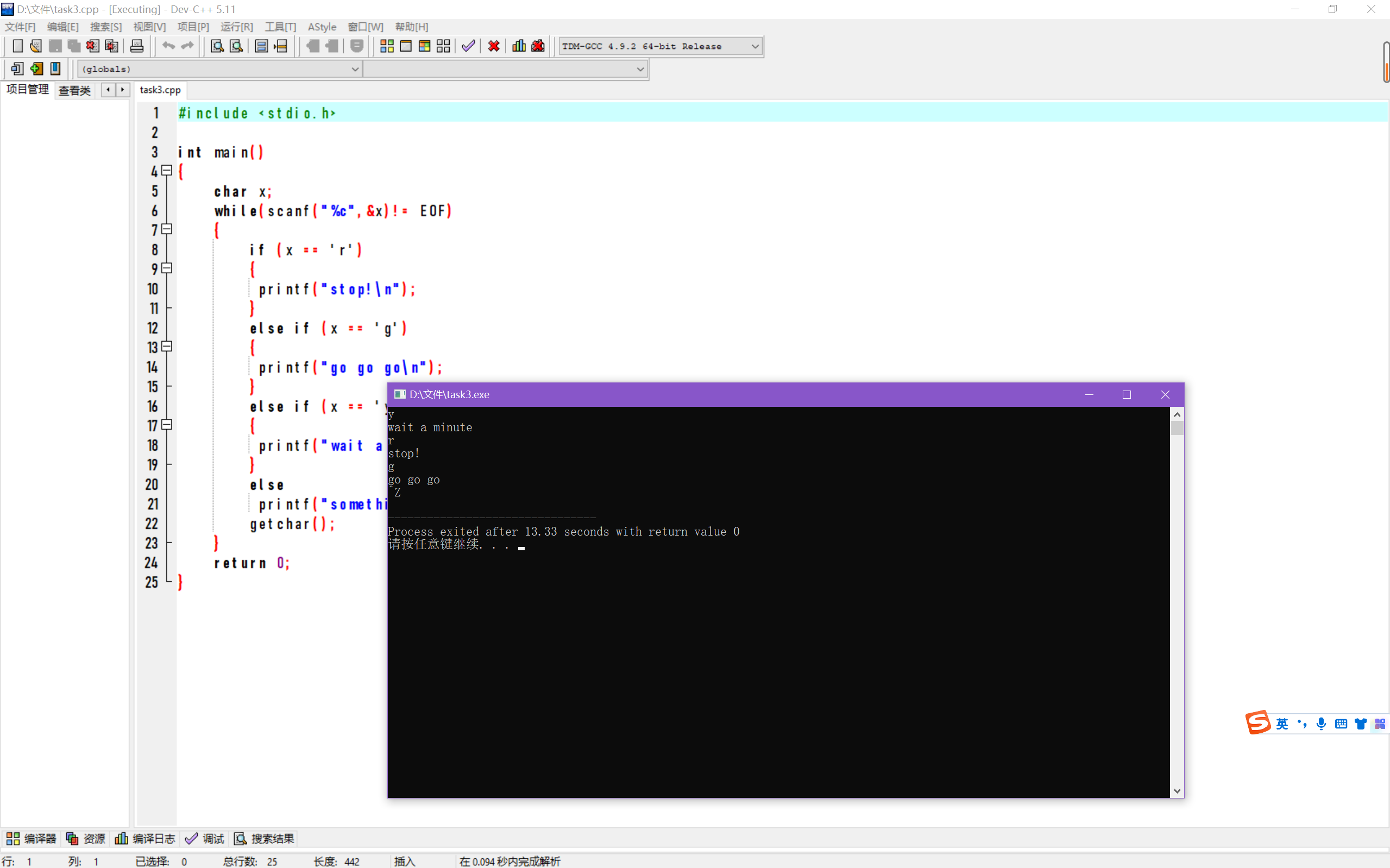Viewport: 1390px width, 868px height.
Task: Click the New file toolbar icon
Action: click(x=18, y=46)
